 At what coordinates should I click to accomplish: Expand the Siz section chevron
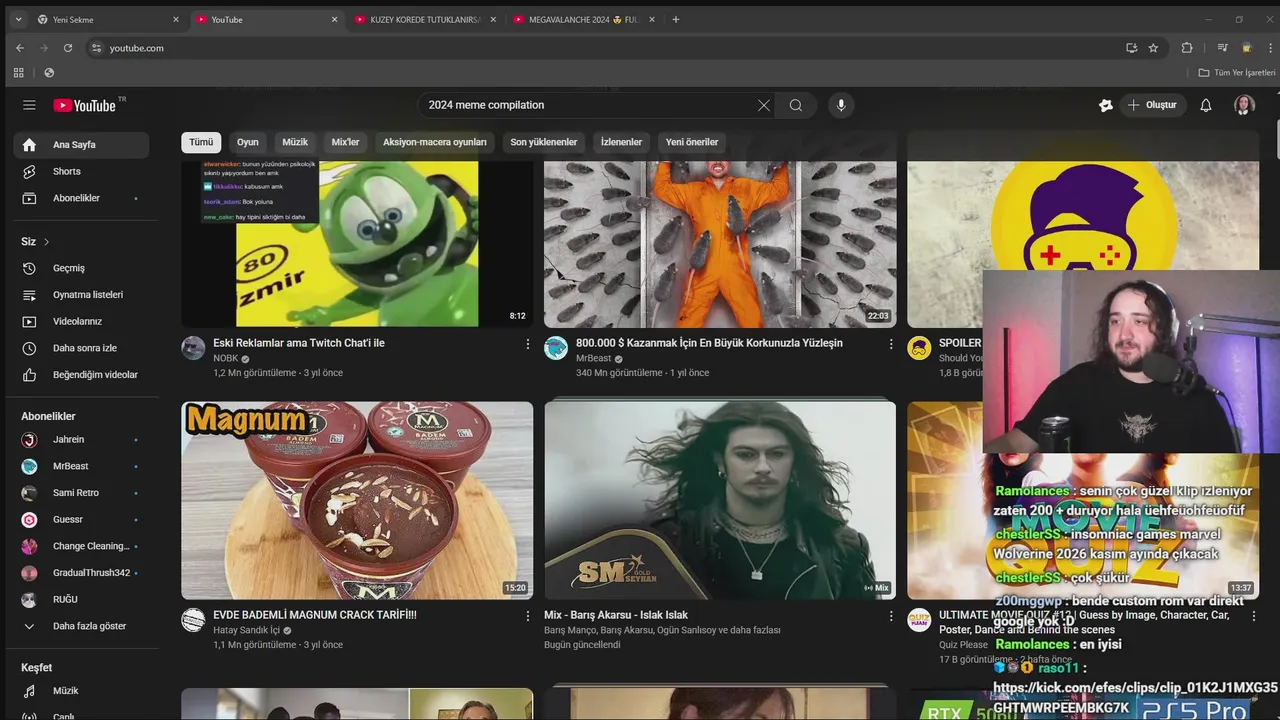click(46, 242)
